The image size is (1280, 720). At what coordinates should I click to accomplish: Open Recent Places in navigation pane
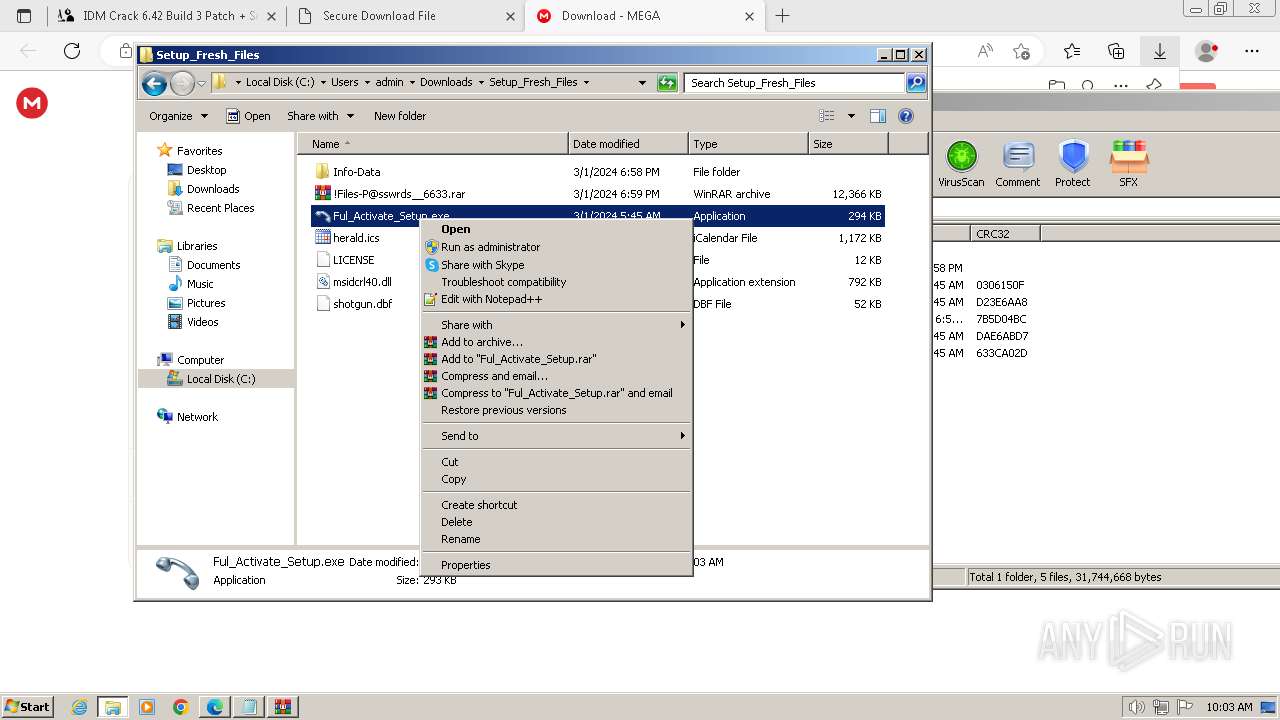(220, 208)
